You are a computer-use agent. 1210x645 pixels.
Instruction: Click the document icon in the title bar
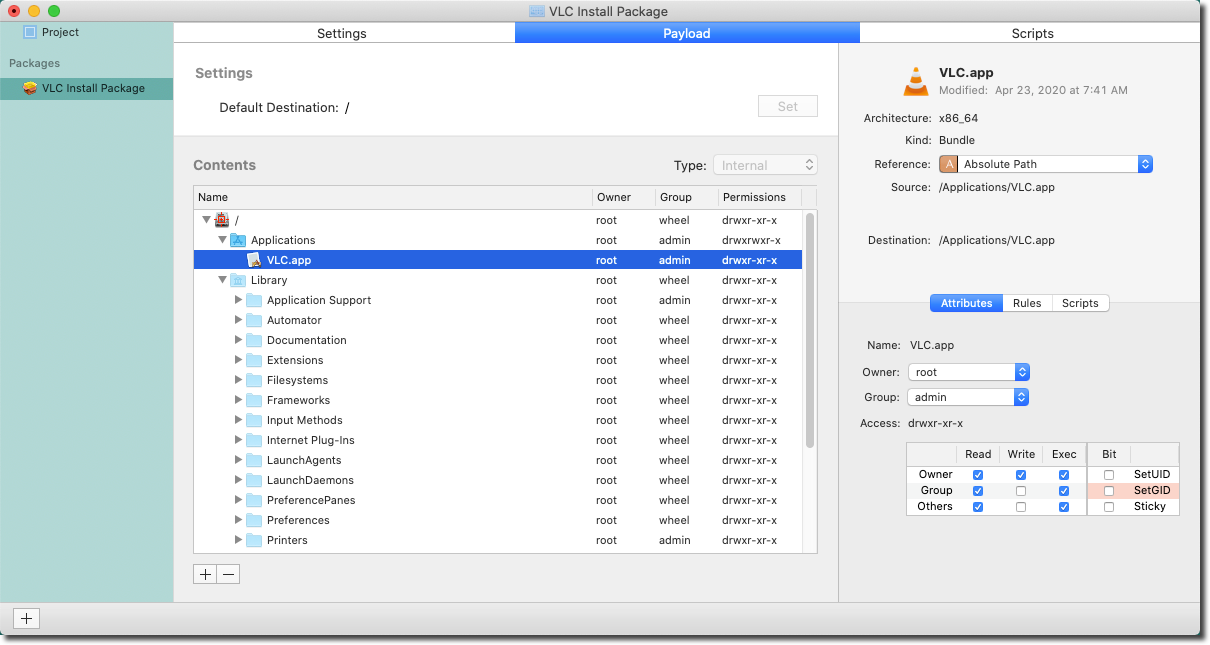point(537,10)
